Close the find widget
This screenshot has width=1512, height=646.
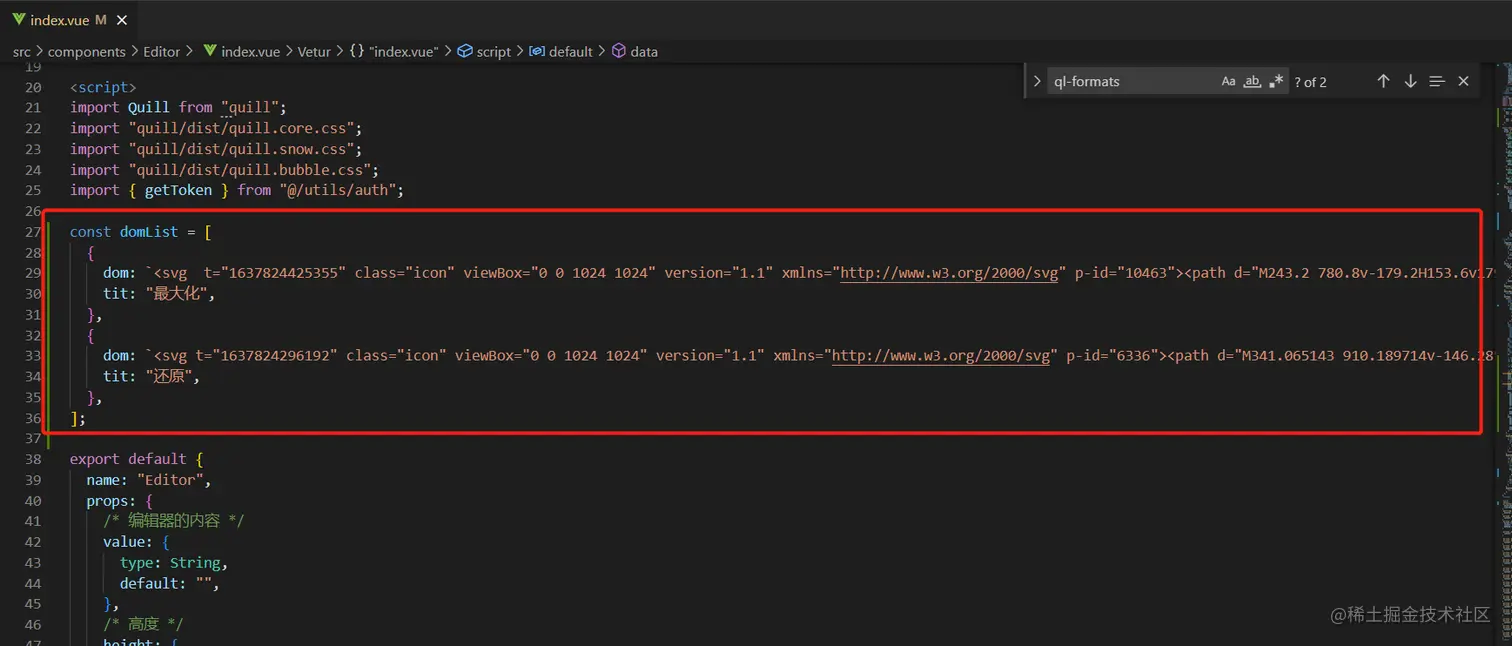pyautogui.click(x=1463, y=81)
